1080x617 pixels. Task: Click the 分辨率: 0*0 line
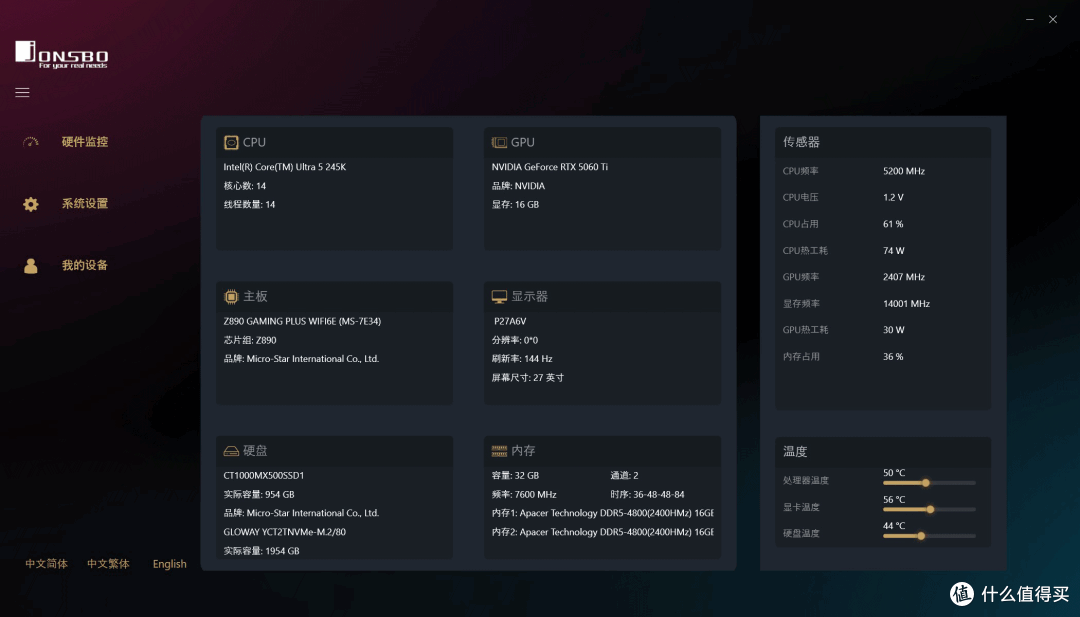[x=515, y=341]
